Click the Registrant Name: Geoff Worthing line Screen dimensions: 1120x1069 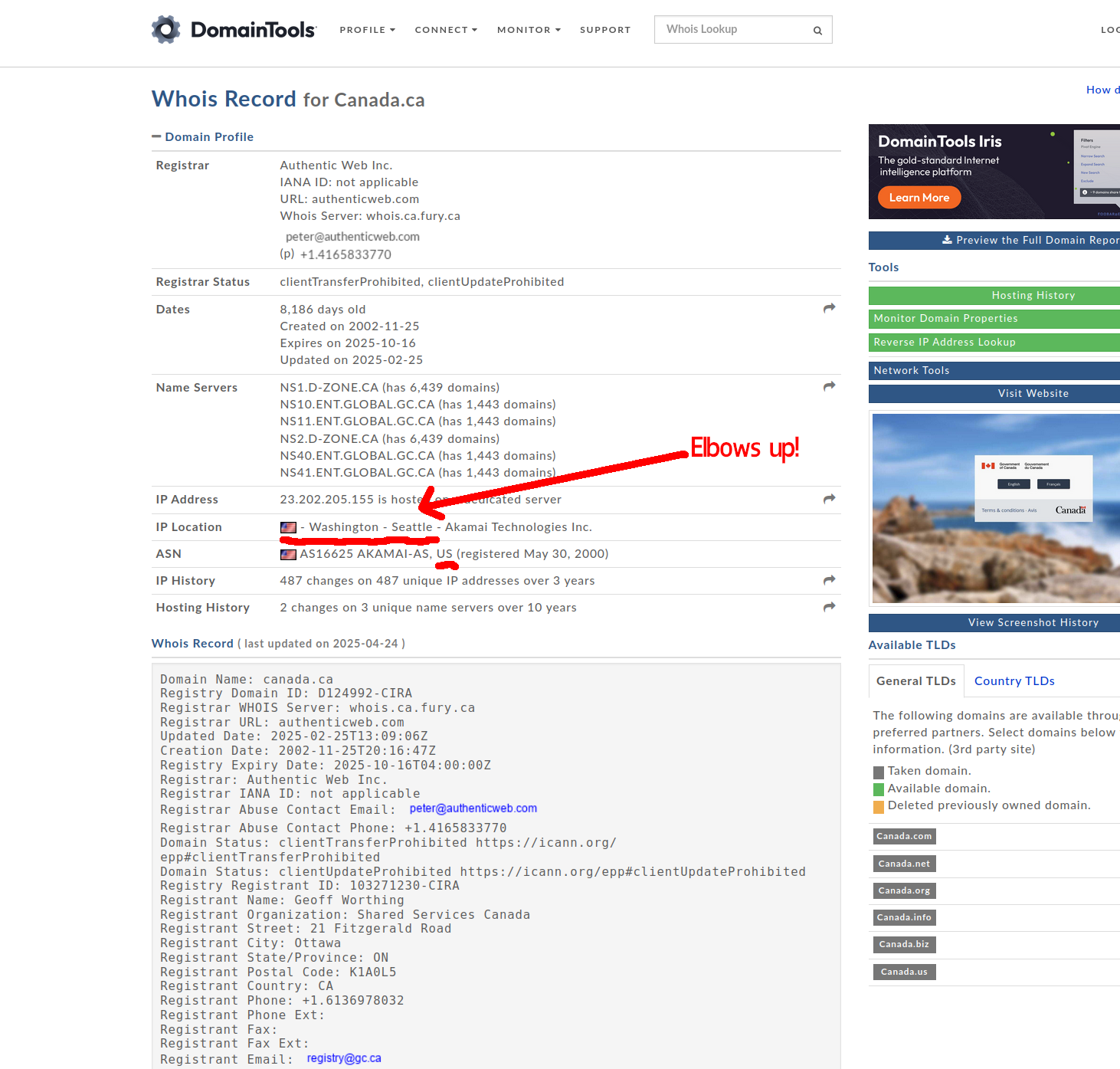(x=282, y=900)
